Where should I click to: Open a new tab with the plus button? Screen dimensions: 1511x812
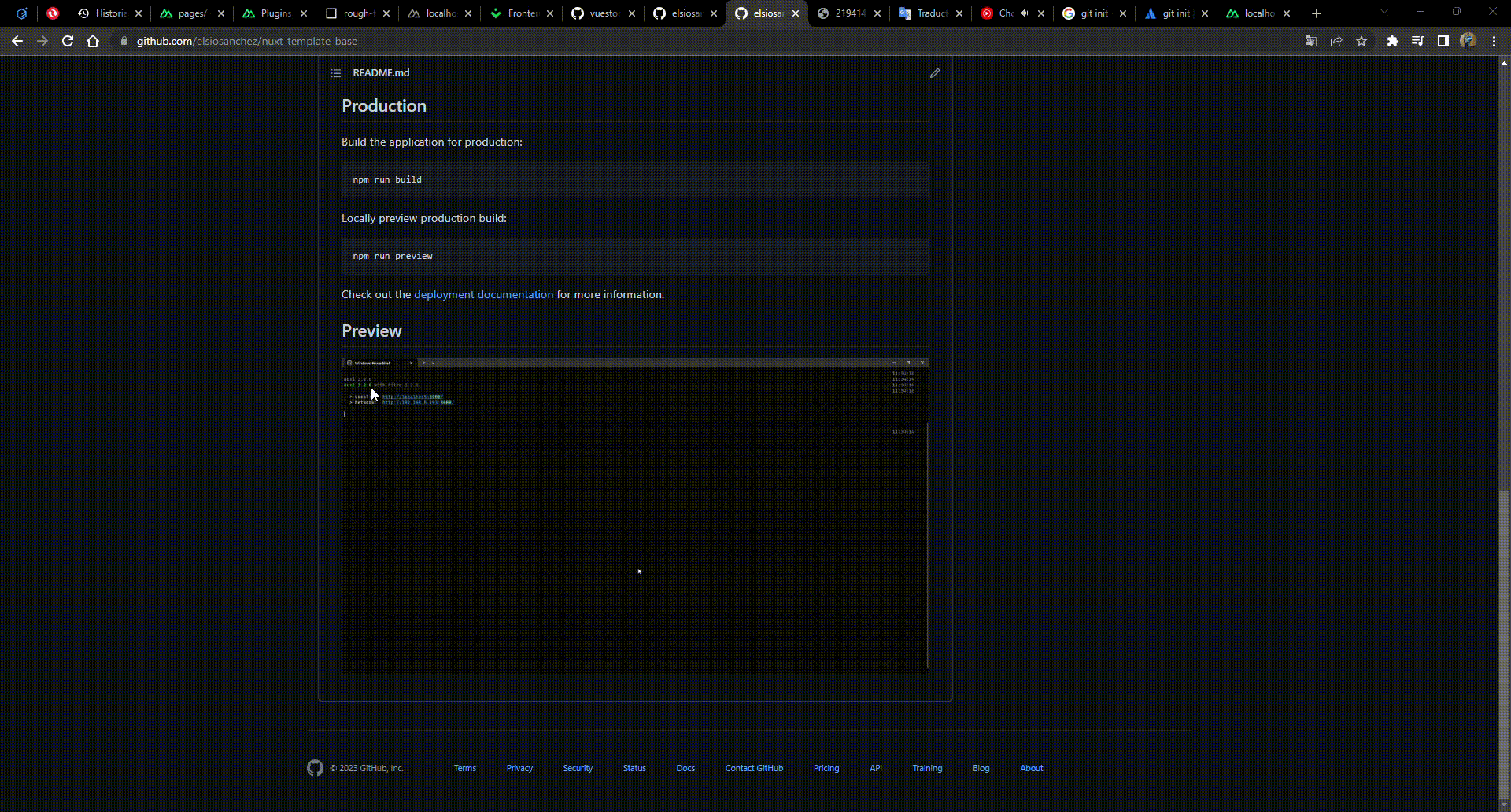pyautogui.click(x=1316, y=13)
